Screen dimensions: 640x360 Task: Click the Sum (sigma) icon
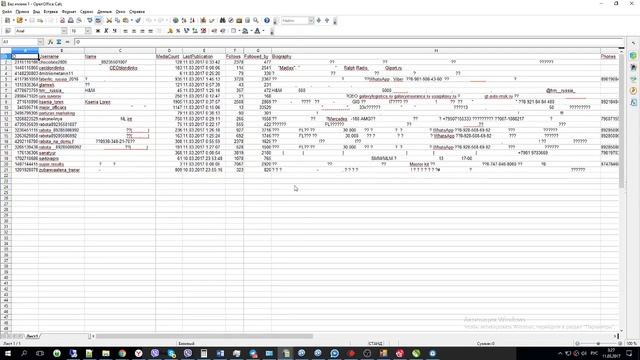(59, 42)
